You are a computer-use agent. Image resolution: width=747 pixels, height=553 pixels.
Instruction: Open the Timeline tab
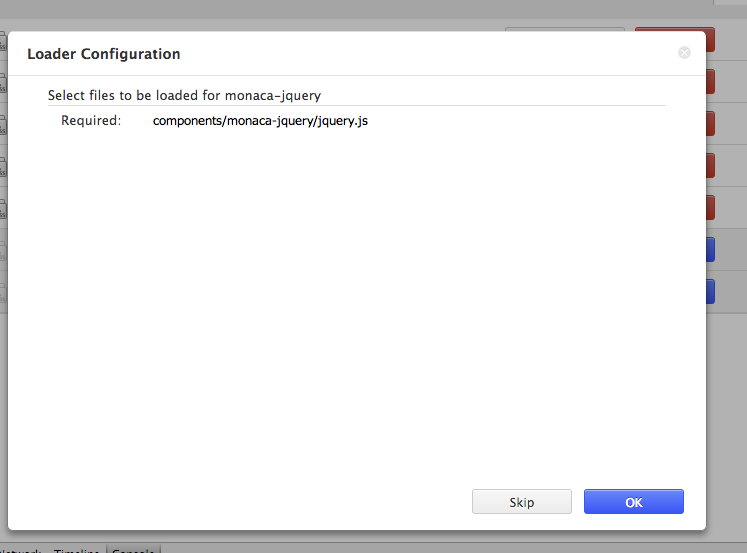click(x=76, y=550)
